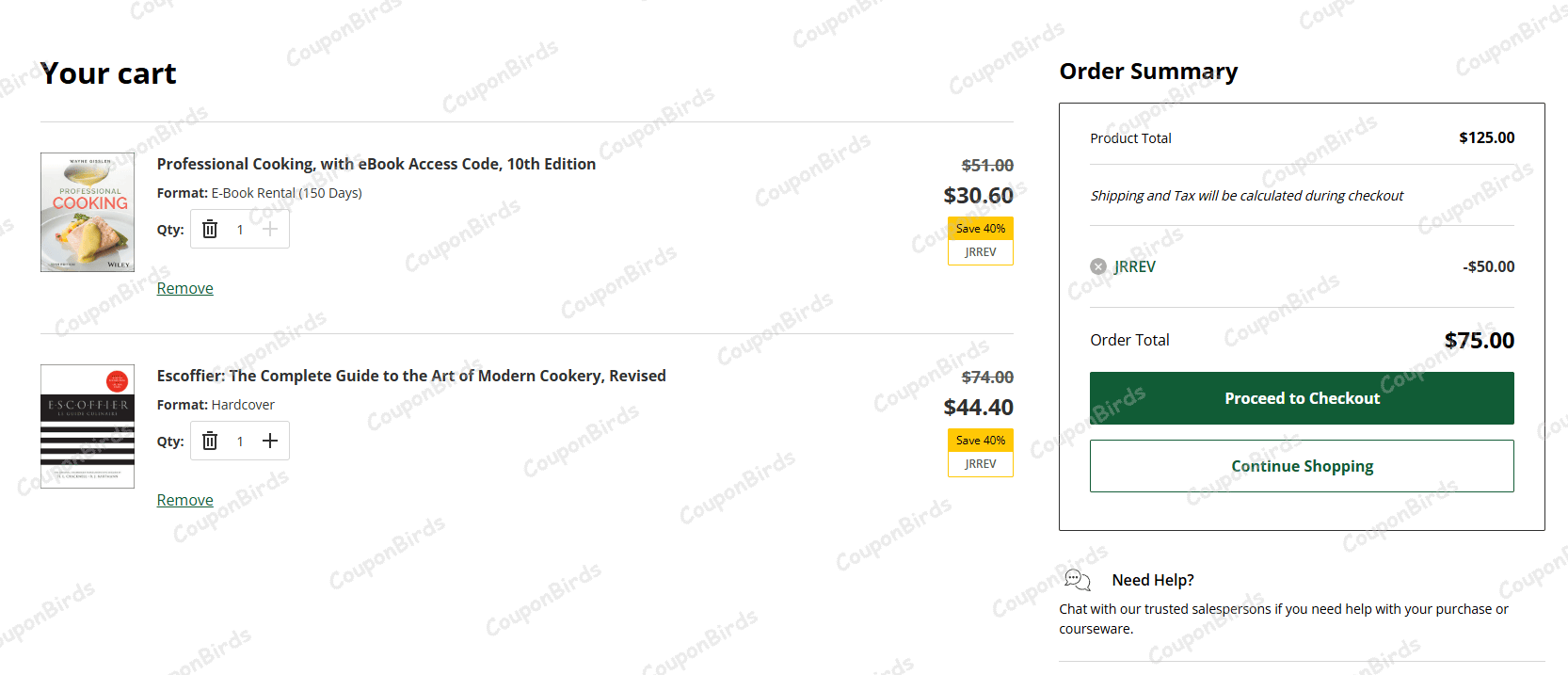Increase Escoffier quantity with plus icon

point(270,442)
